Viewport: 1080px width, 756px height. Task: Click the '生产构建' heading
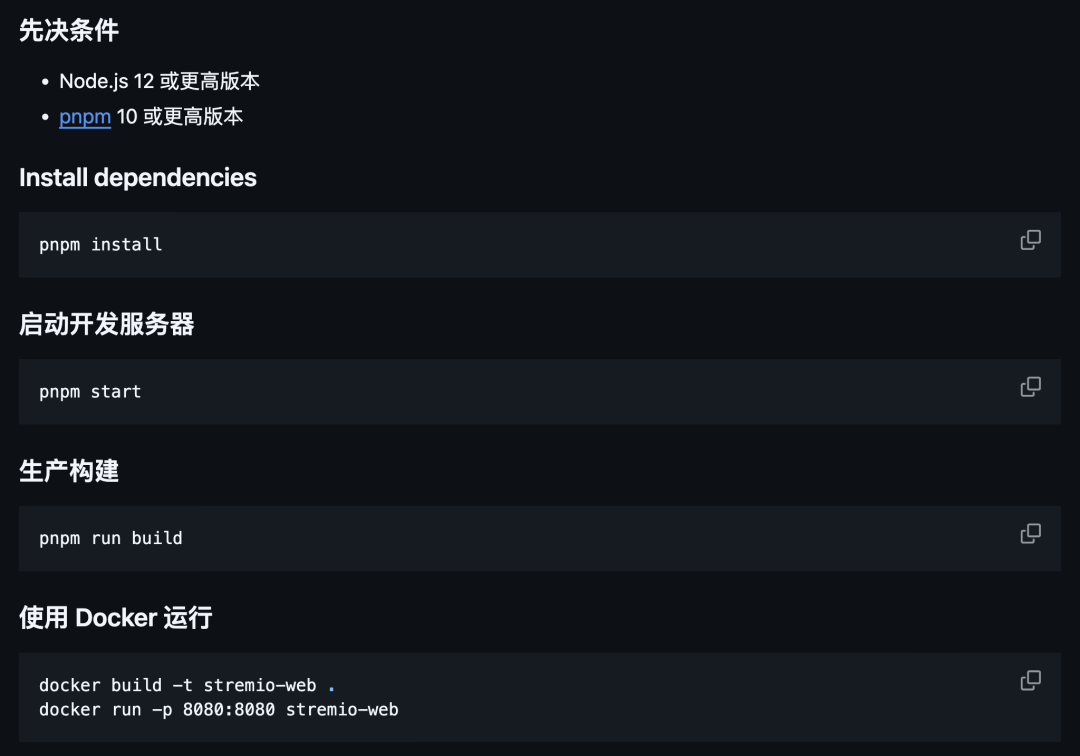(x=68, y=471)
